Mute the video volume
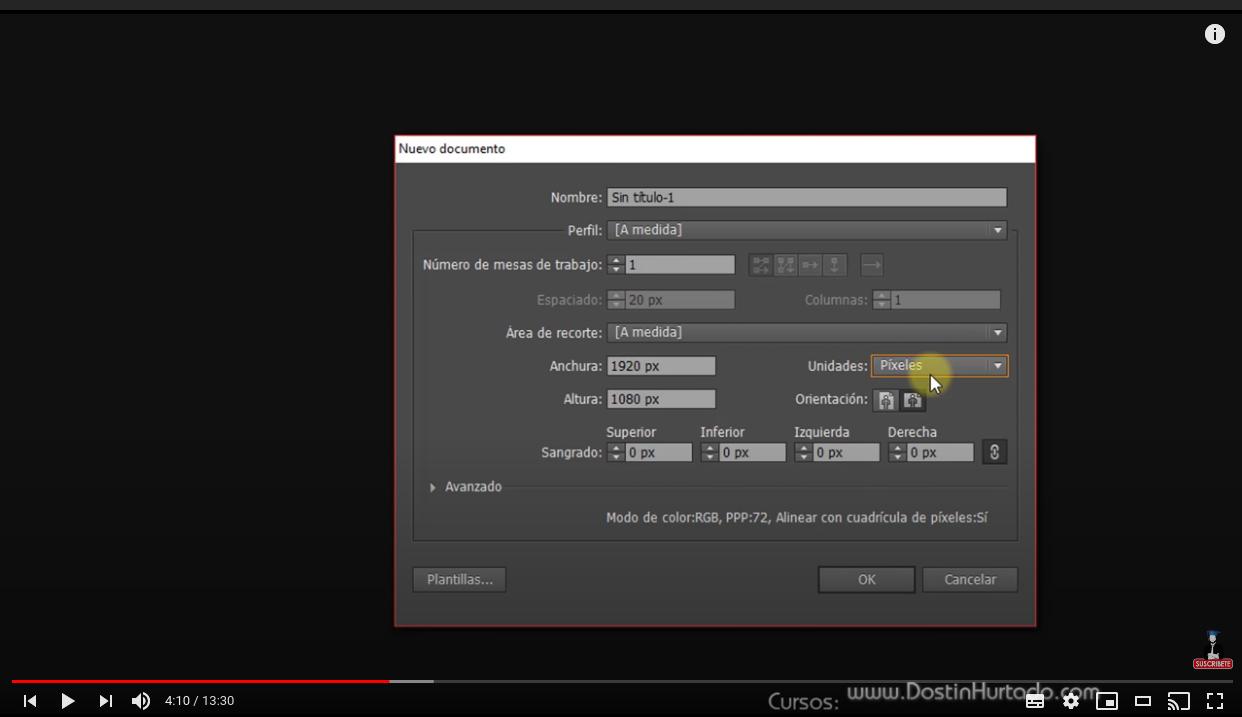The image size is (1242, 717). tap(141, 701)
